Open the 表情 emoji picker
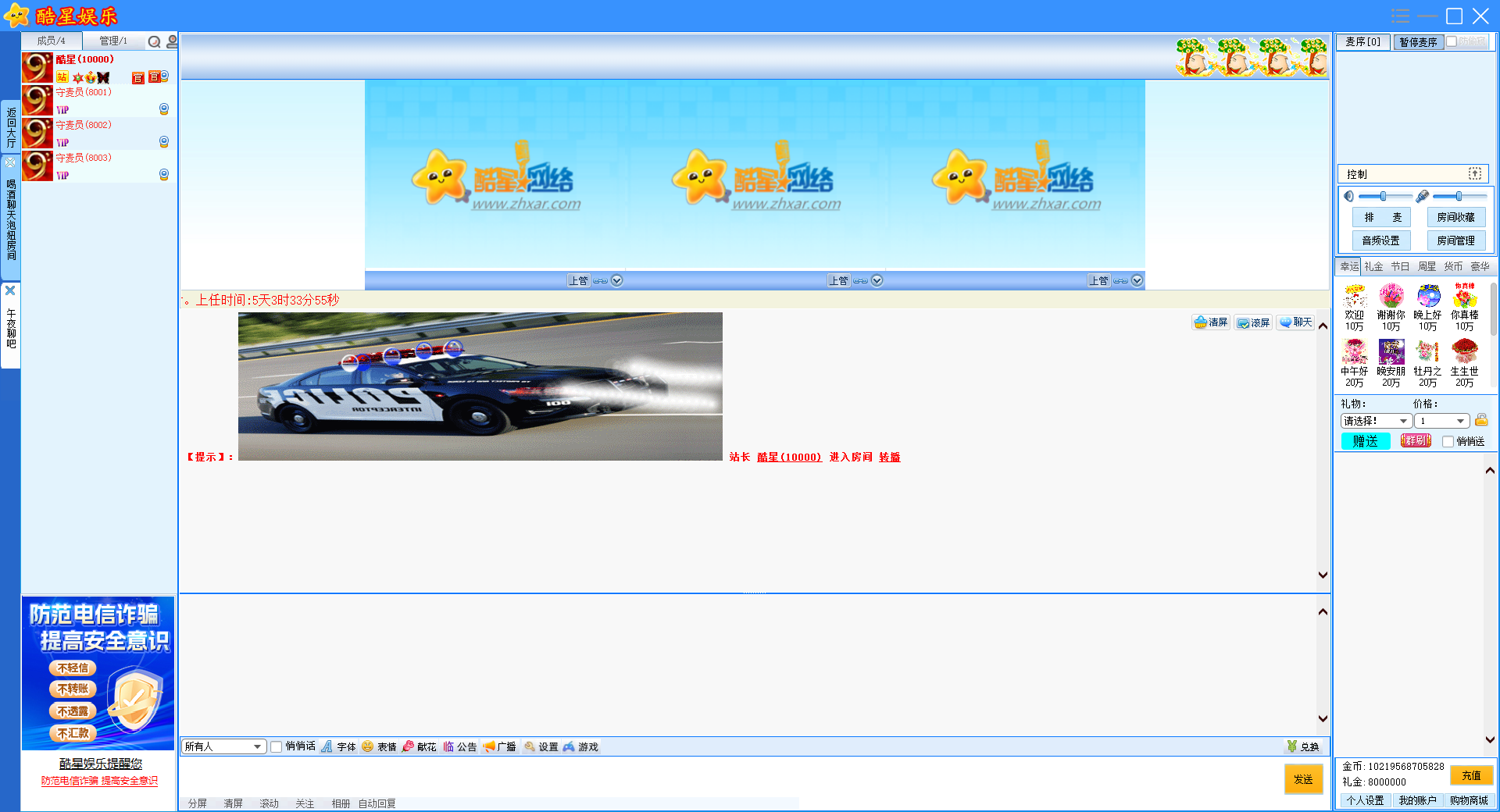The height and width of the screenshot is (812, 1500). (x=368, y=746)
